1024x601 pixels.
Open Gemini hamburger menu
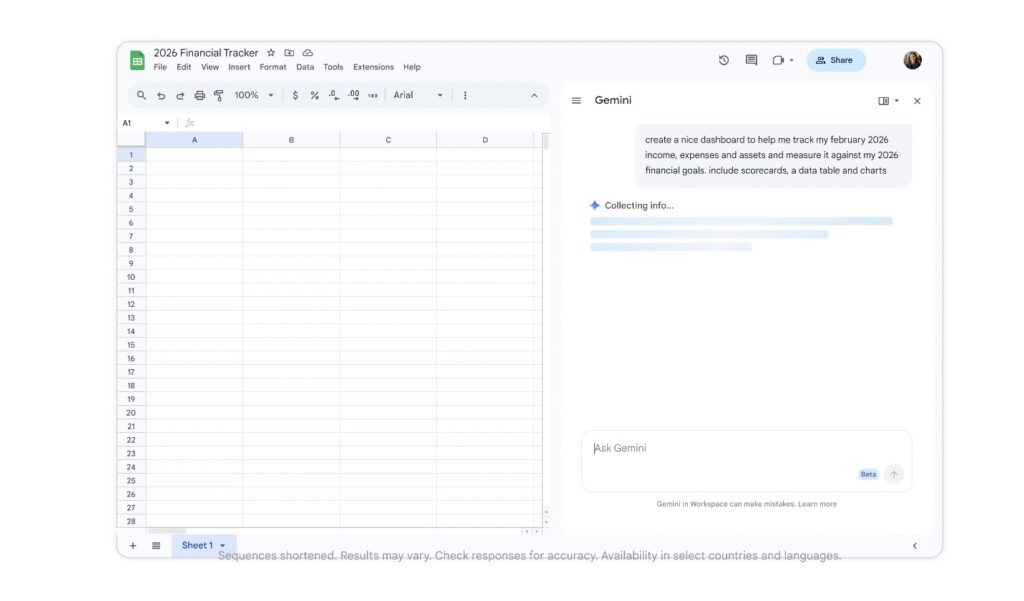click(x=576, y=101)
